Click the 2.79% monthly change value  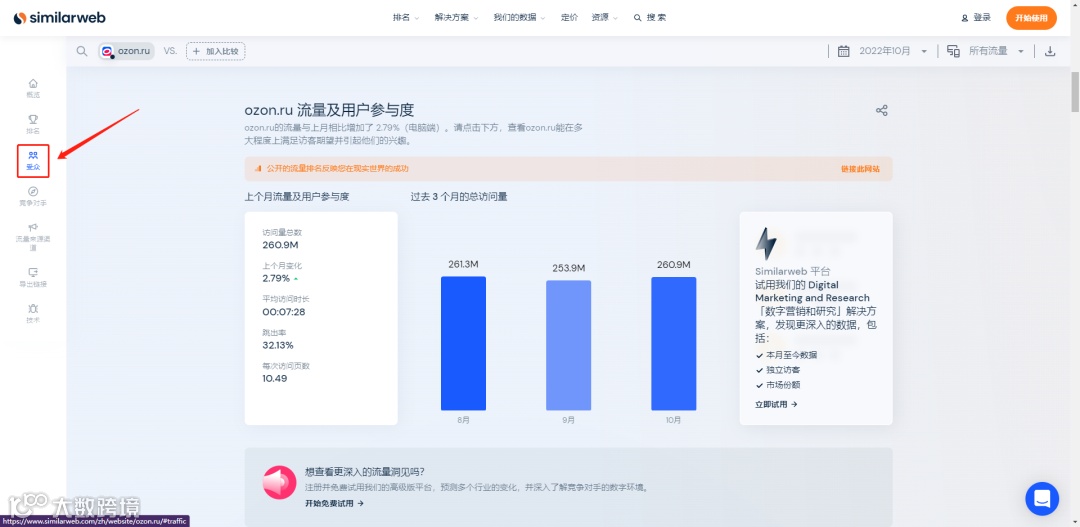277,278
